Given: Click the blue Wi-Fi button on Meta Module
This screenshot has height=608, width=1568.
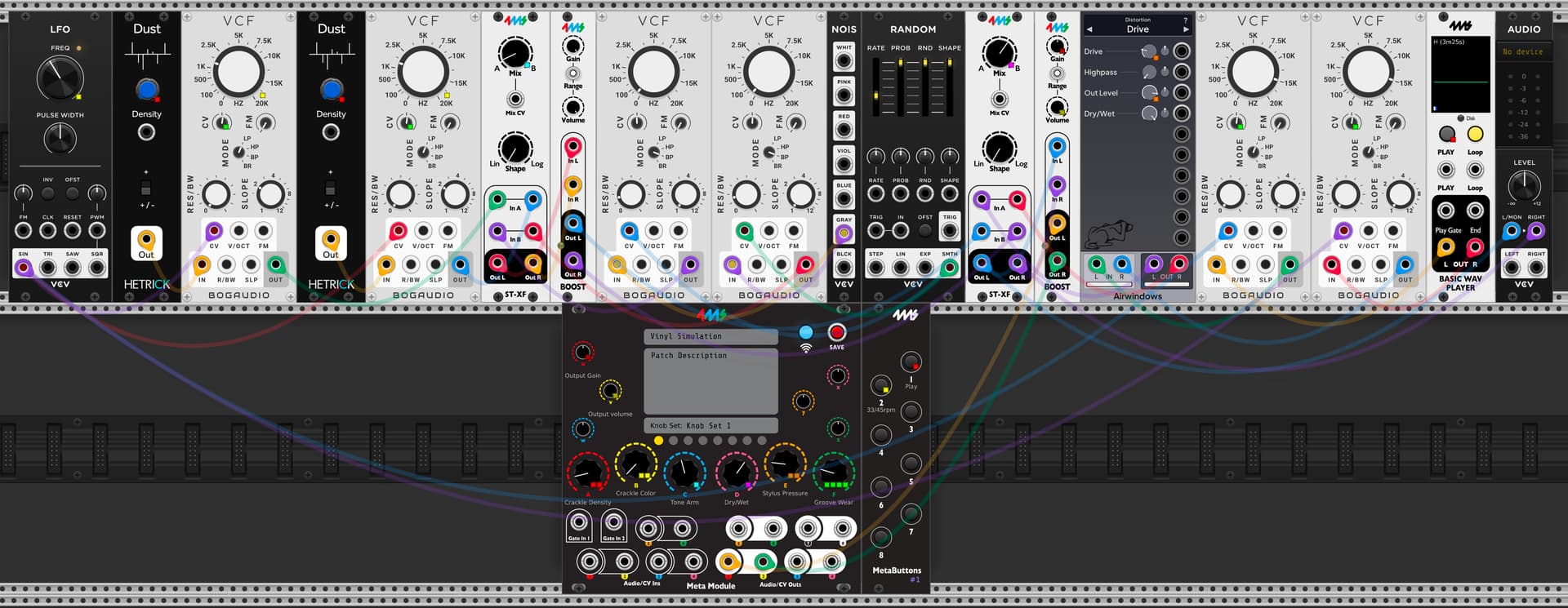Looking at the screenshot, I should [x=806, y=332].
